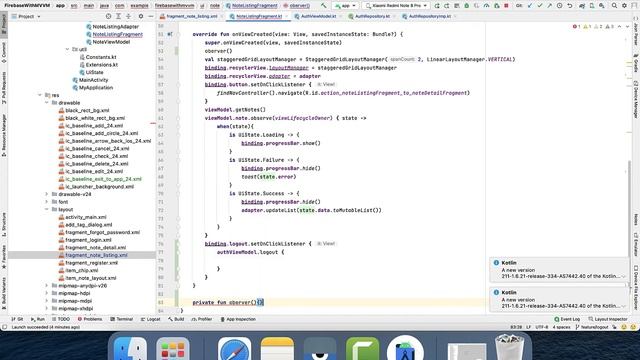Open the Device Manager side panel
The height and width of the screenshot is (360, 640).
click(x=636, y=99)
